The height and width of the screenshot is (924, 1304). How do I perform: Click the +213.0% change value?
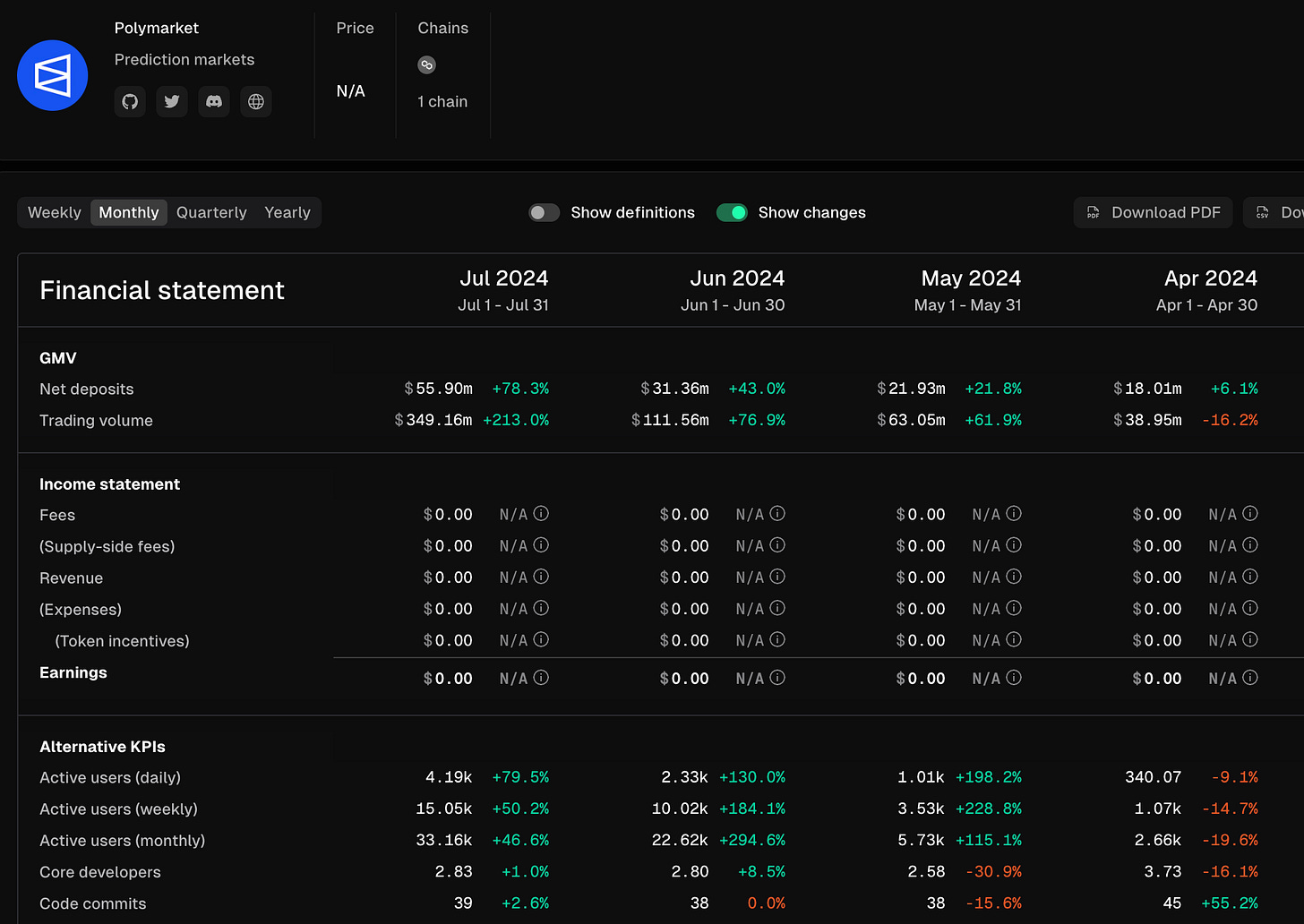pyautogui.click(x=516, y=420)
